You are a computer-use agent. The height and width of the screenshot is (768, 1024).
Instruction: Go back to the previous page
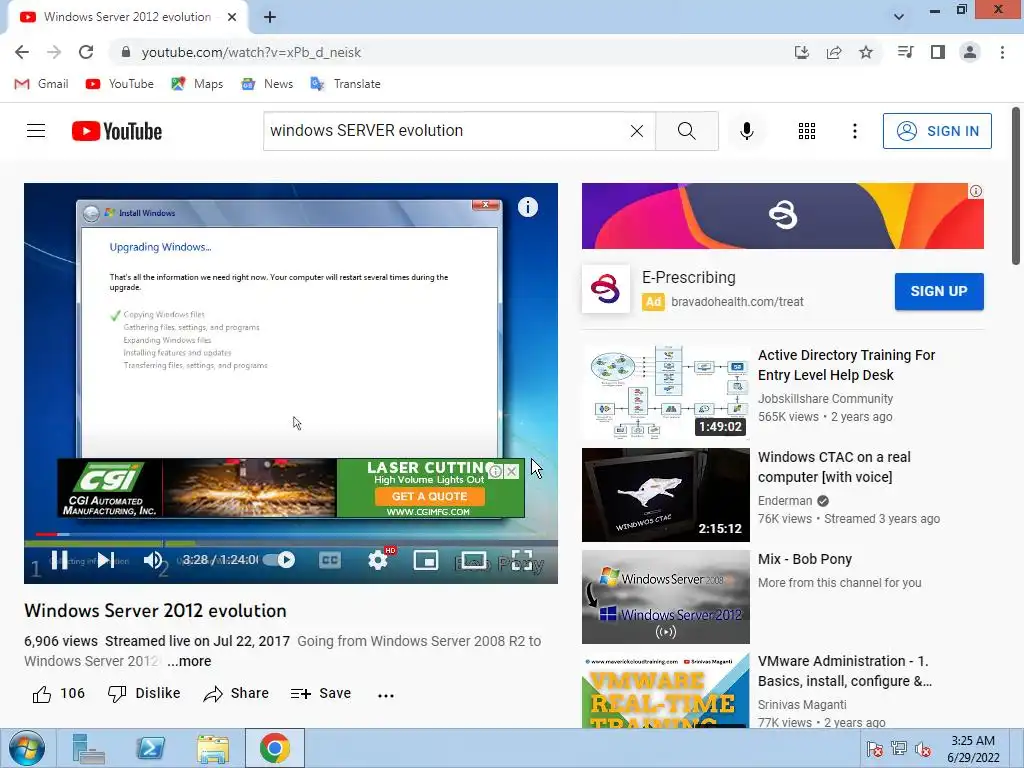coord(22,52)
